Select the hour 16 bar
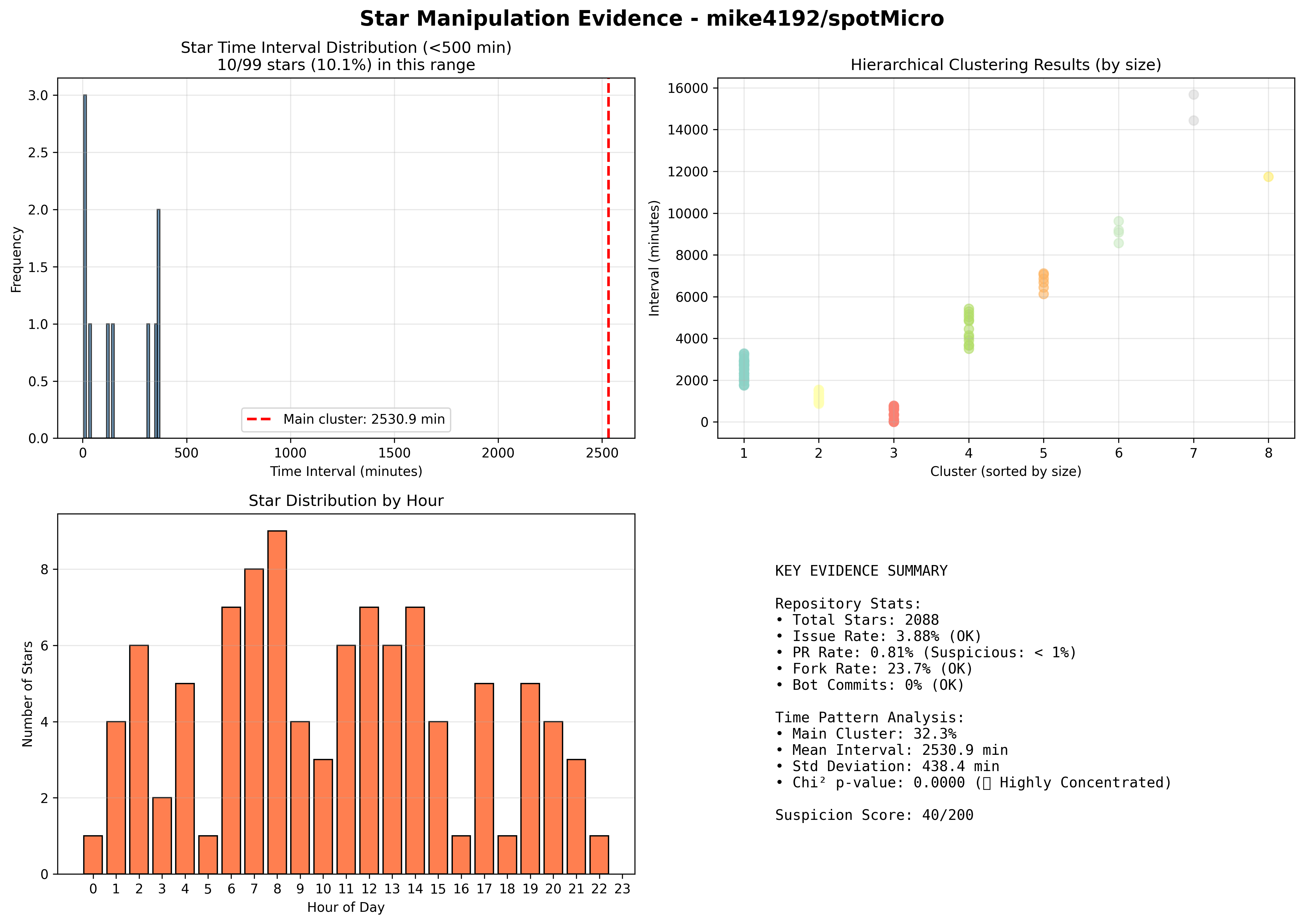The image size is (1304, 924). (462, 855)
